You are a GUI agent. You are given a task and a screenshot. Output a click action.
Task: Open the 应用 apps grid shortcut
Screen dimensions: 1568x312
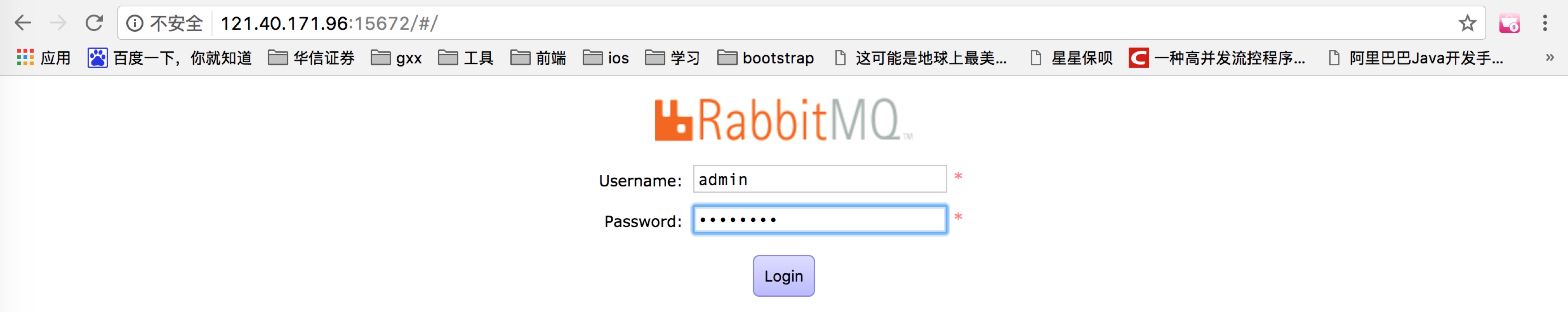point(43,58)
